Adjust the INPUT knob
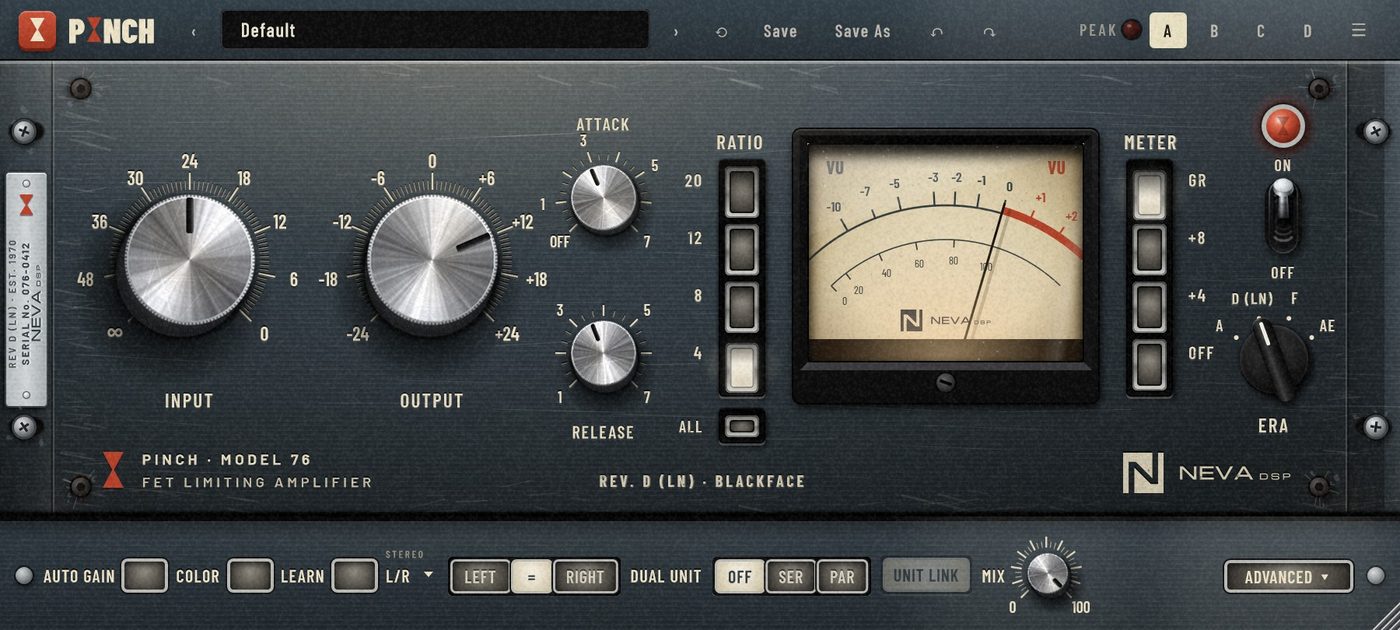The width and height of the screenshot is (1400, 630). [x=189, y=262]
